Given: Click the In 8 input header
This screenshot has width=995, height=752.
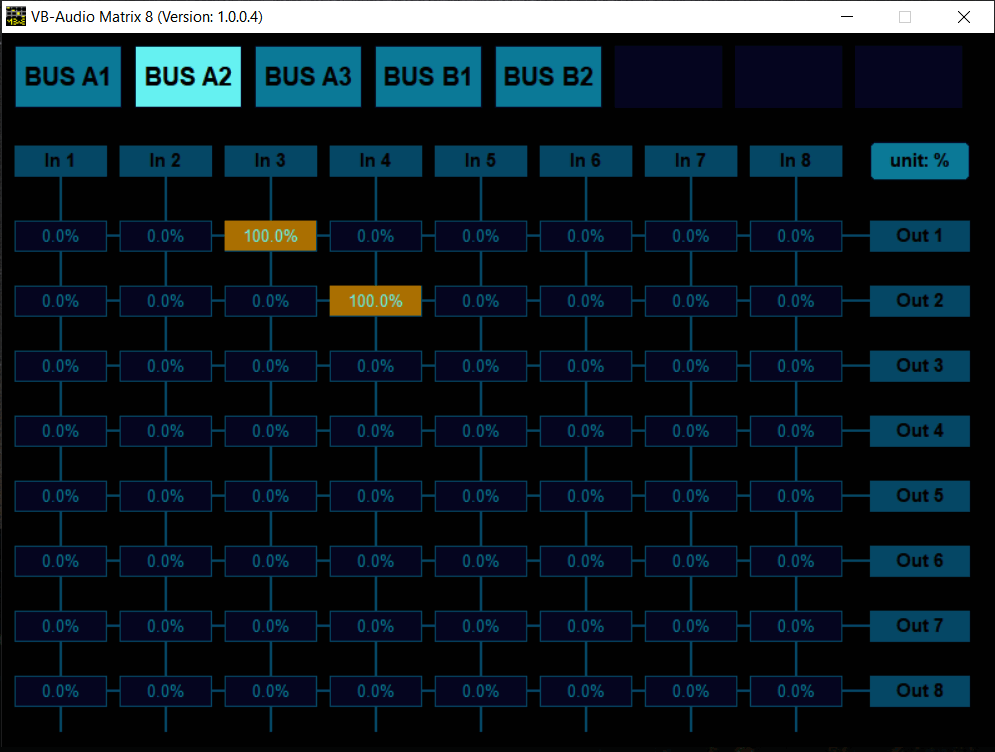Looking at the screenshot, I should [x=795, y=160].
